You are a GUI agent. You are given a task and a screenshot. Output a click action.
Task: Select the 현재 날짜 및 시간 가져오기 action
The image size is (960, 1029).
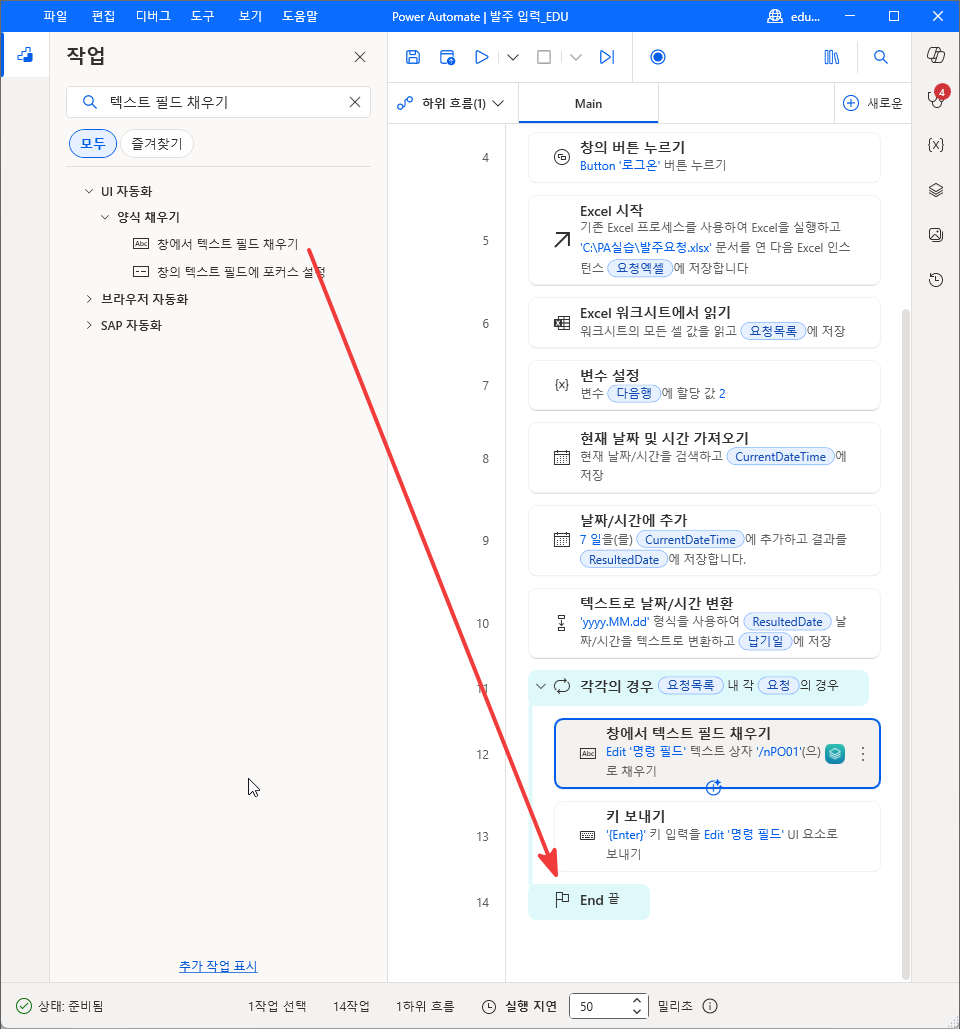(x=703, y=458)
